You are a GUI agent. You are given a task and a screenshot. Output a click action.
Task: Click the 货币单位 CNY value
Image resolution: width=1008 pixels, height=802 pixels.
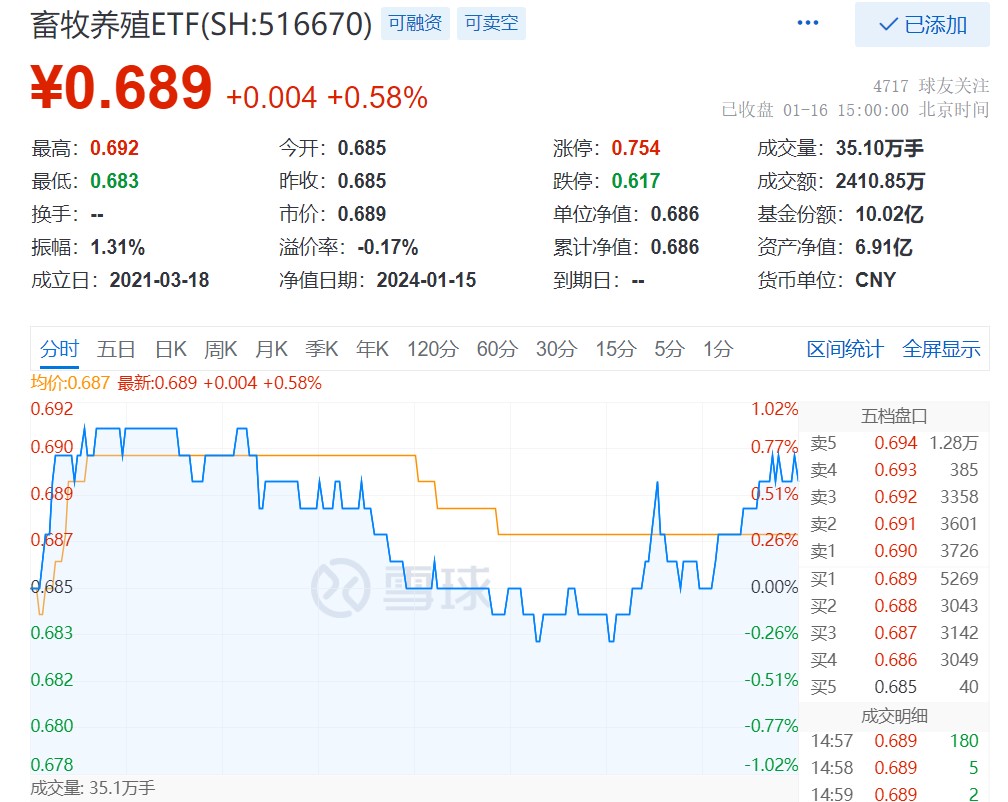[x=876, y=280]
